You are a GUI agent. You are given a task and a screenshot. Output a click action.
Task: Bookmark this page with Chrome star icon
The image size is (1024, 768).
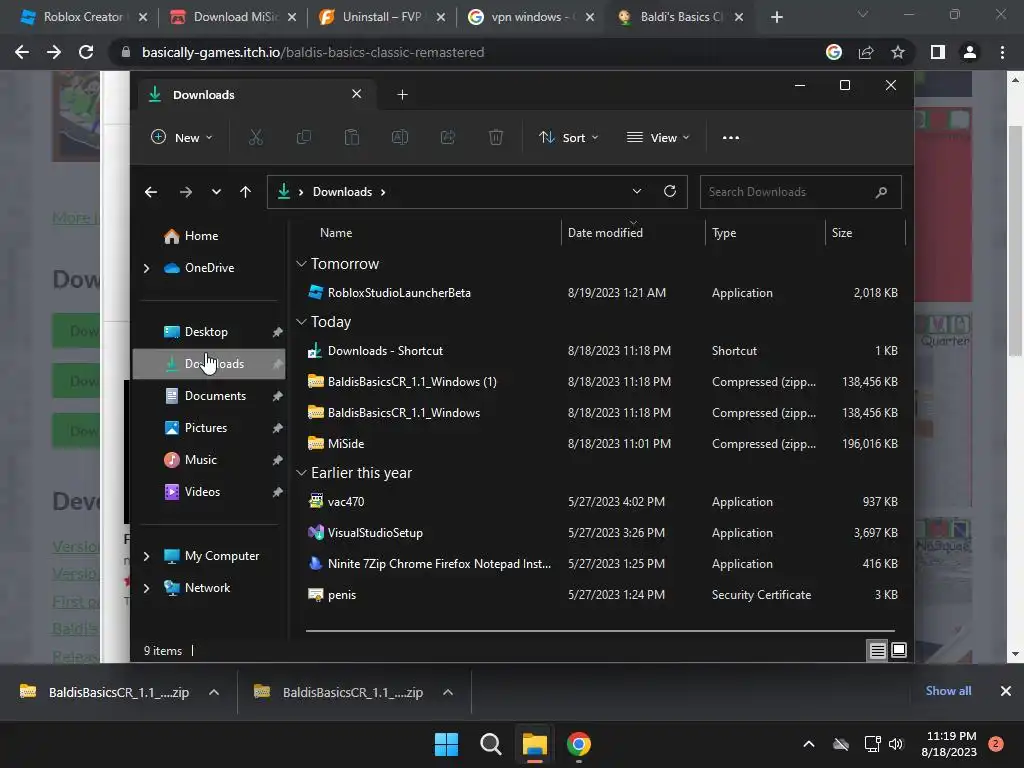tap(898, 52)
